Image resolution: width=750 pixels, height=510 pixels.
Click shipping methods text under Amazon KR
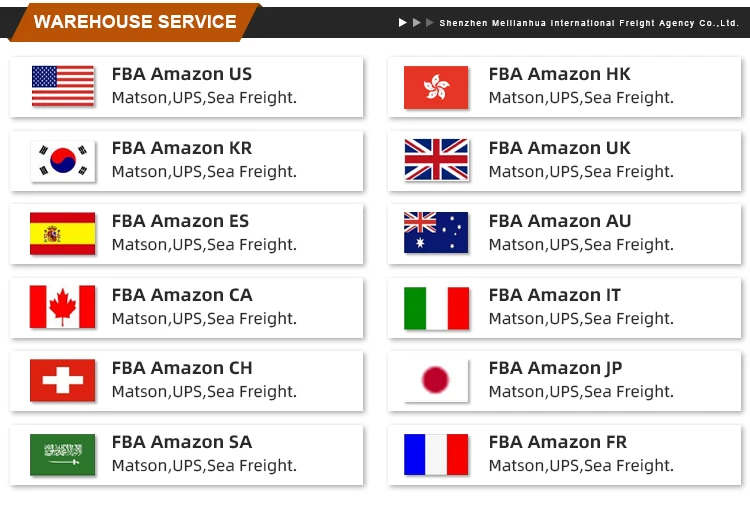pos(204,172)
